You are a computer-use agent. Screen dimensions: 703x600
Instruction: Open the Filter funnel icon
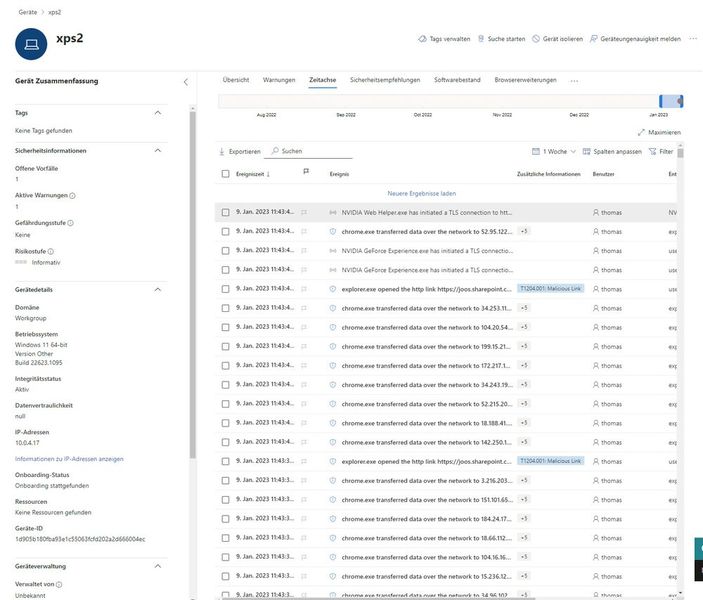[x=653, y=152]
